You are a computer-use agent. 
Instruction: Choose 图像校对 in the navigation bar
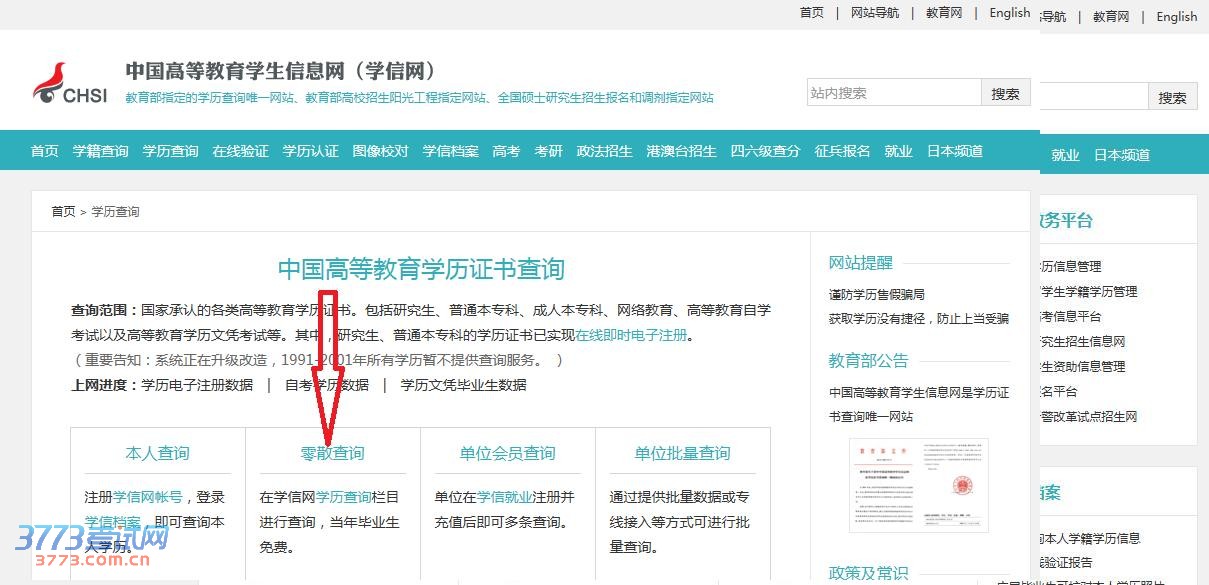380,151
